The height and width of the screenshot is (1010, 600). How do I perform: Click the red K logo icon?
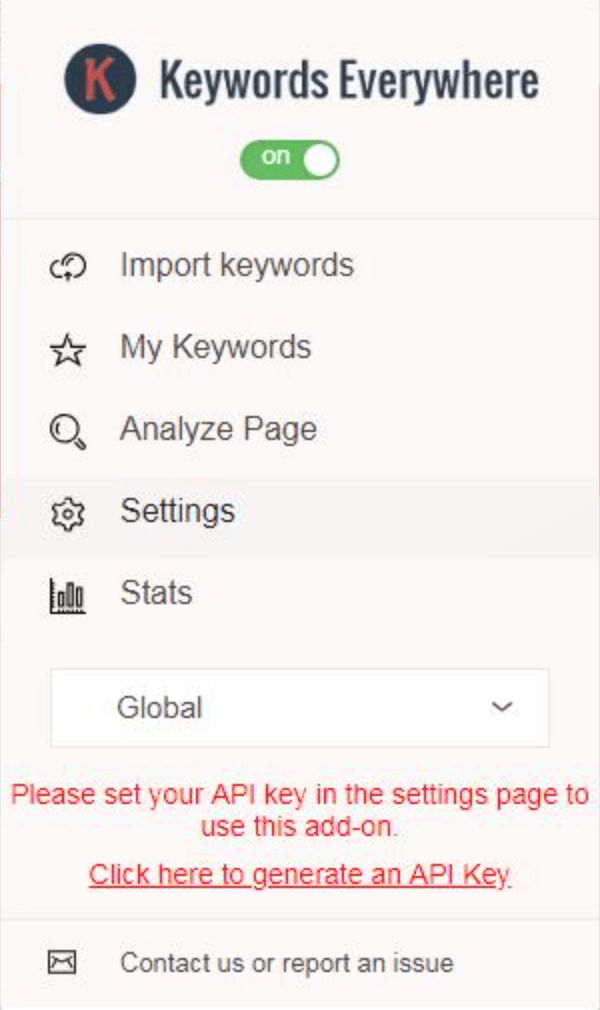(x=100, y=79)
